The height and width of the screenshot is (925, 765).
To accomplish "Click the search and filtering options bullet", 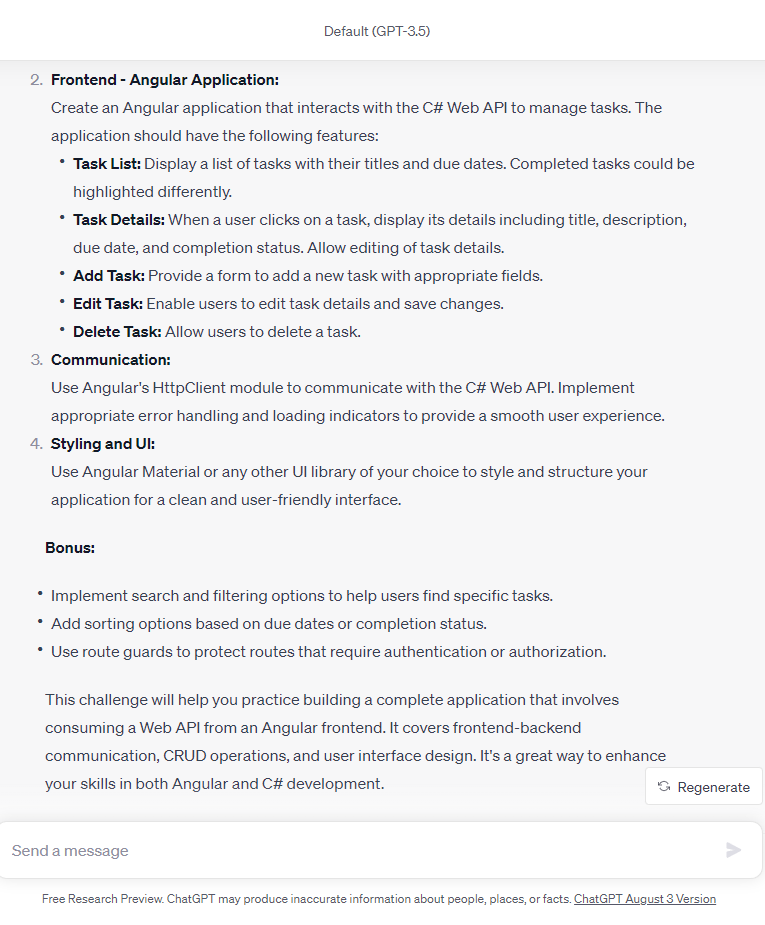I will [301, 596].
